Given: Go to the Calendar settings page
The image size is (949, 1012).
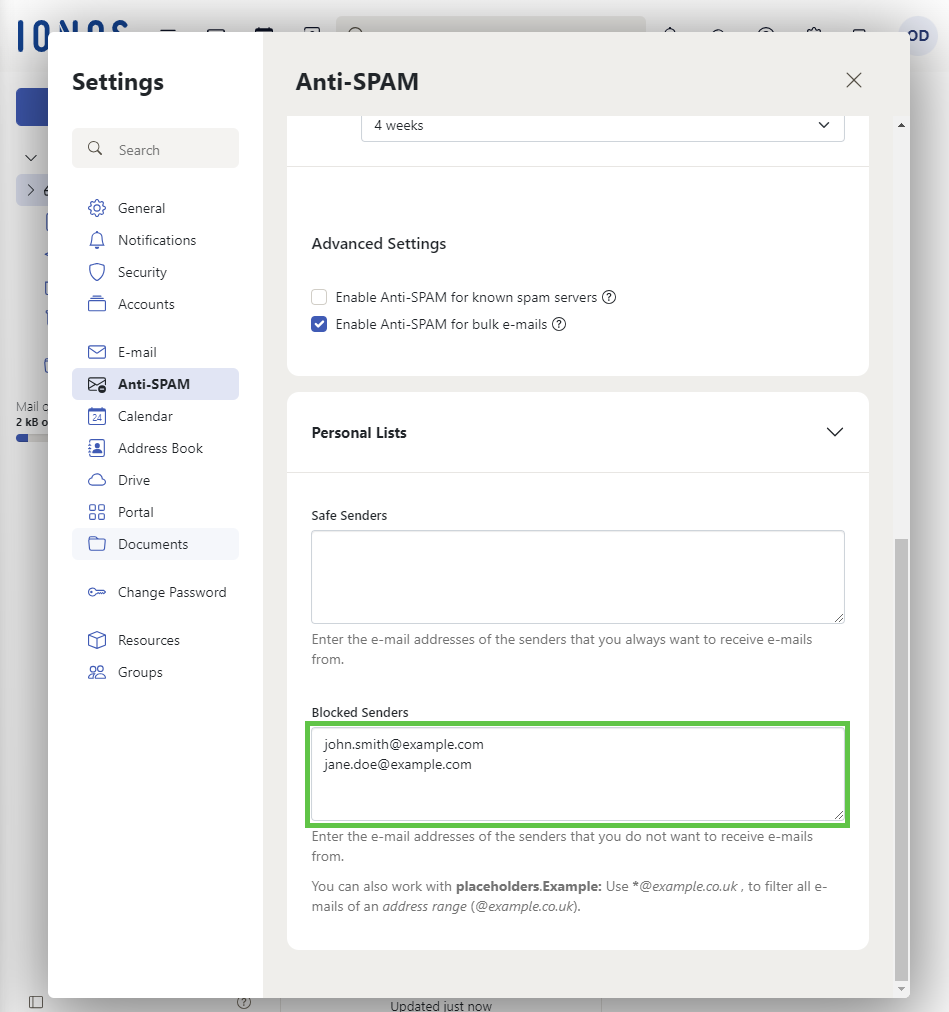Looking at the screenshot, I should [x=145, y=416].
